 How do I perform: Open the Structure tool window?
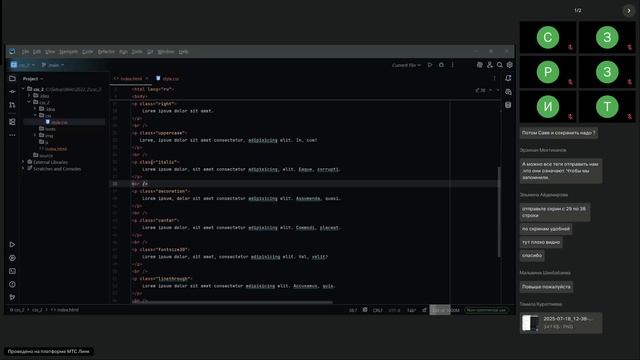(x=12, y=122)
